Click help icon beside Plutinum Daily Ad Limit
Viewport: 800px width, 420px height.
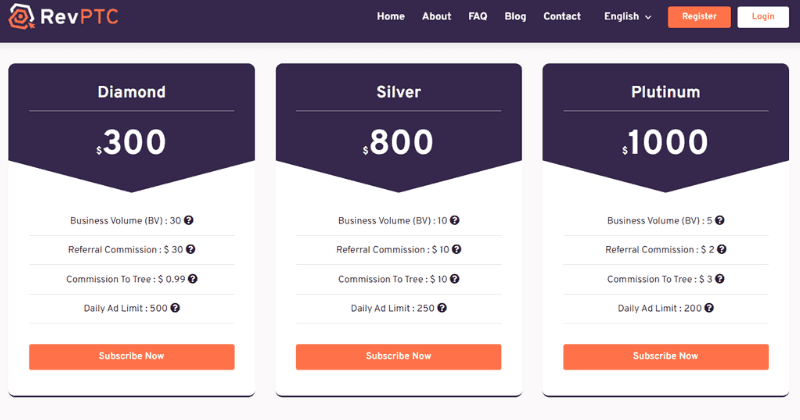click(709, 308)
